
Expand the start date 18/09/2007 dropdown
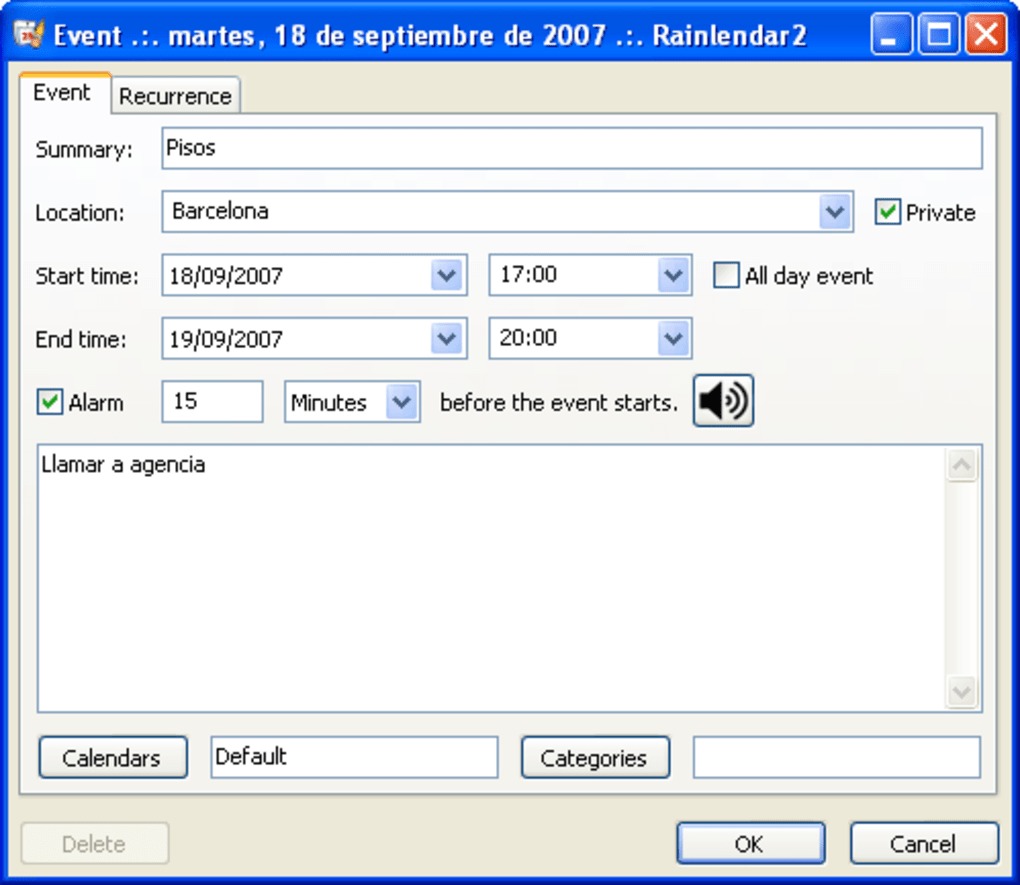coord(447,275)
